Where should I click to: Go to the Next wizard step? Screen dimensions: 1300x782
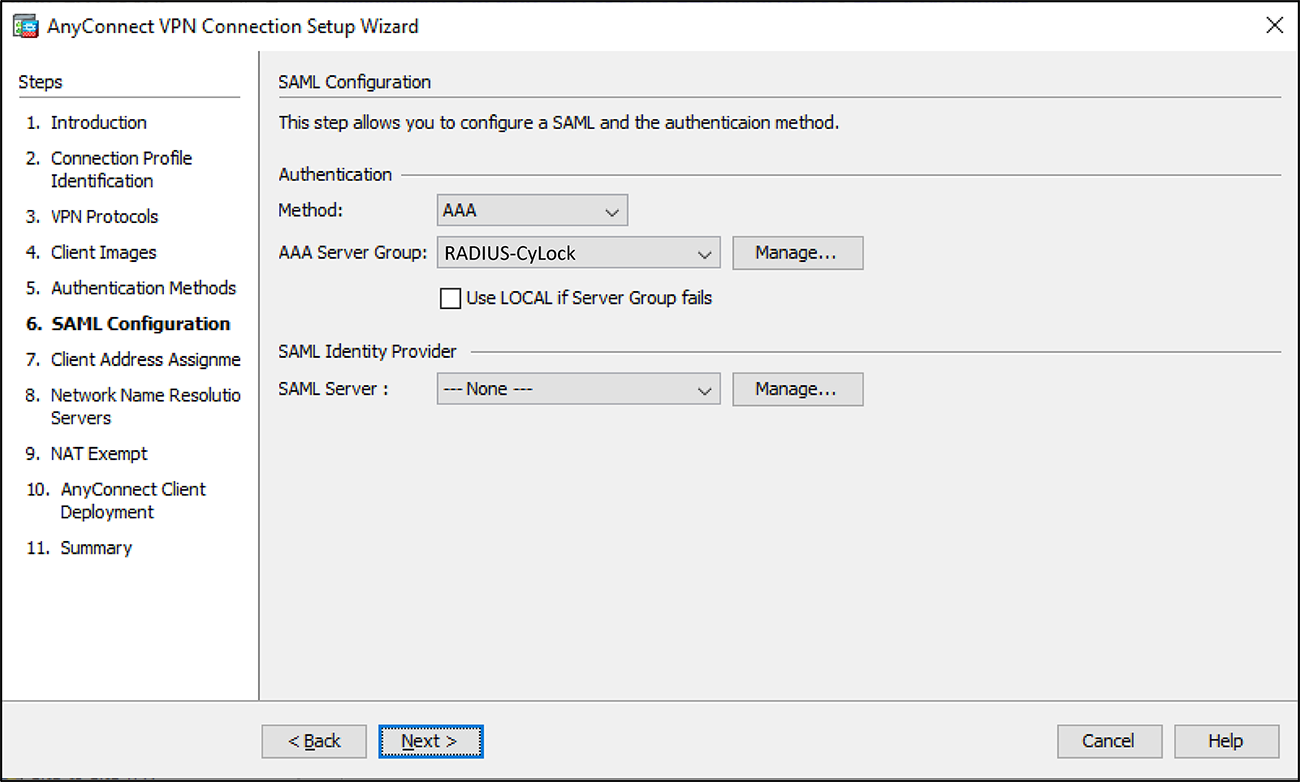pyautogui.click(x=430, y=741)
